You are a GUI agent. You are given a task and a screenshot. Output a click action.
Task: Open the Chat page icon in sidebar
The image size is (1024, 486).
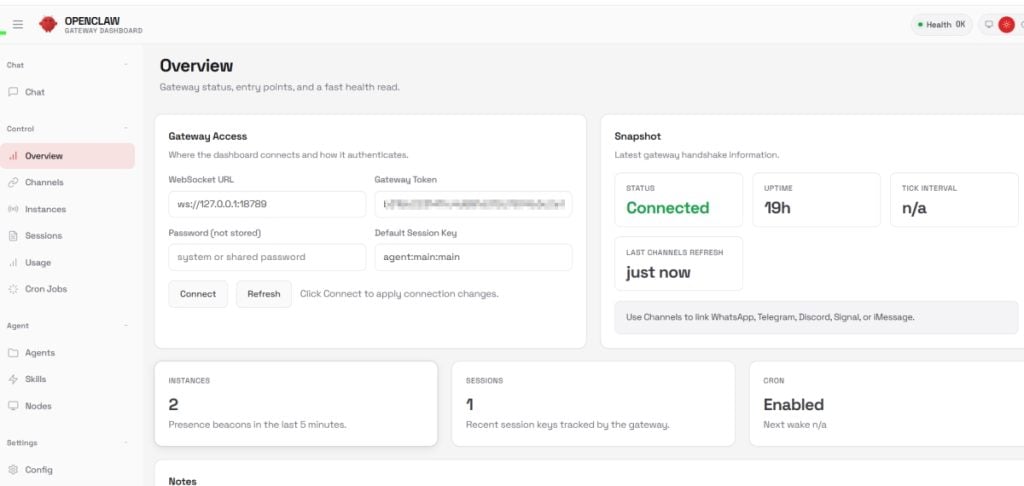(x=13, y=92)
